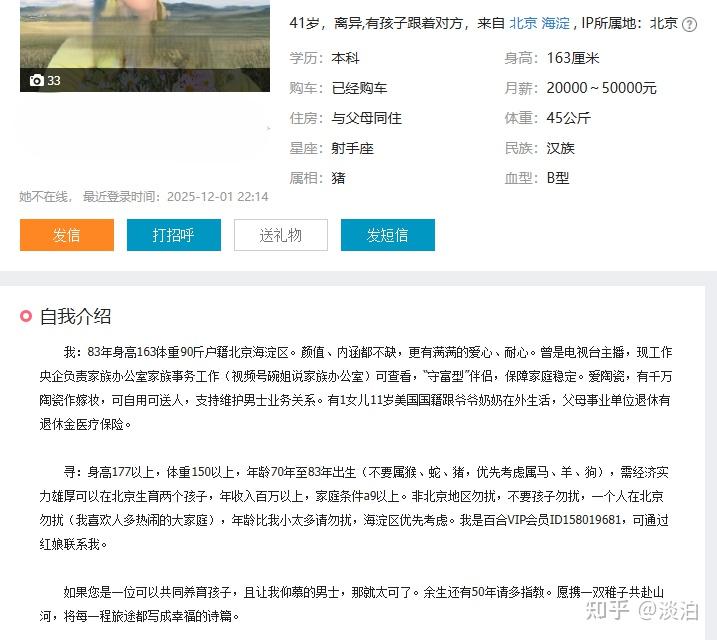The image size is (717, 640).
Task: Click the pink bullet beside 自我介绍
Action: 26,316
